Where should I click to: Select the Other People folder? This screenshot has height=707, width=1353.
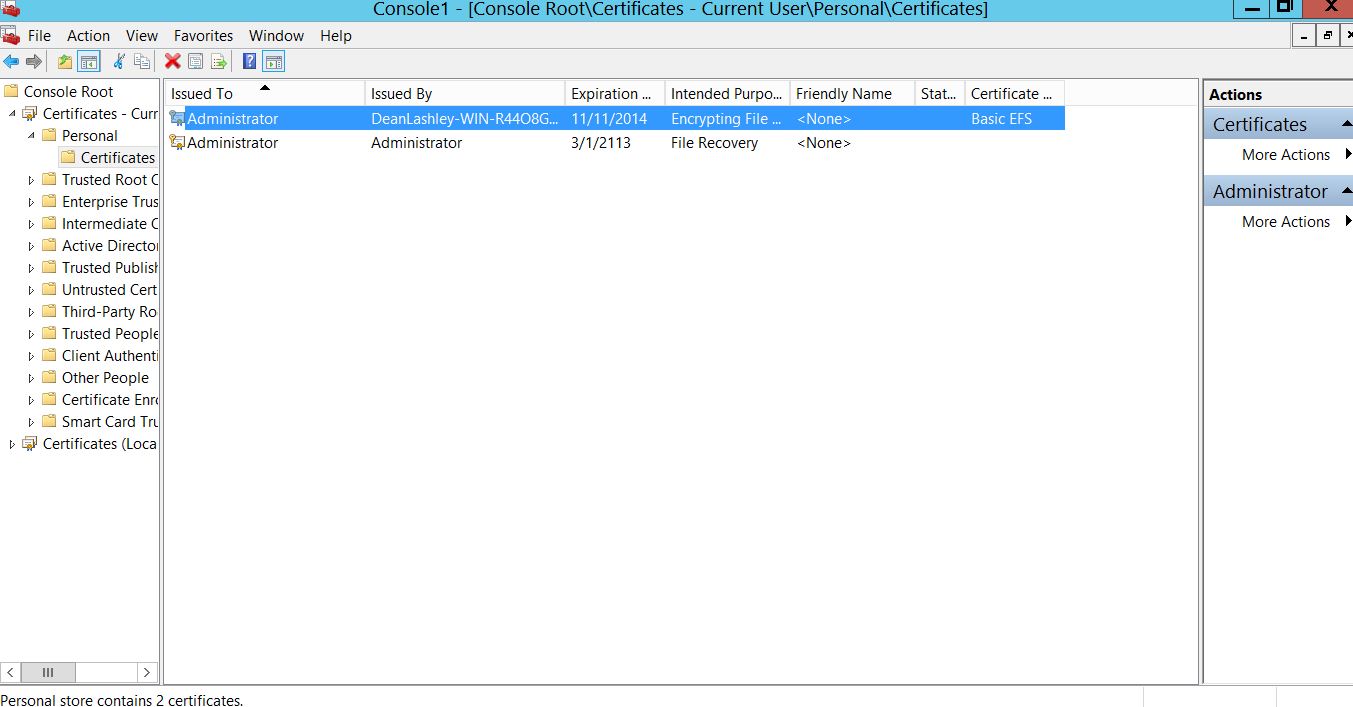pyautogui.click(x=105, y=378)
